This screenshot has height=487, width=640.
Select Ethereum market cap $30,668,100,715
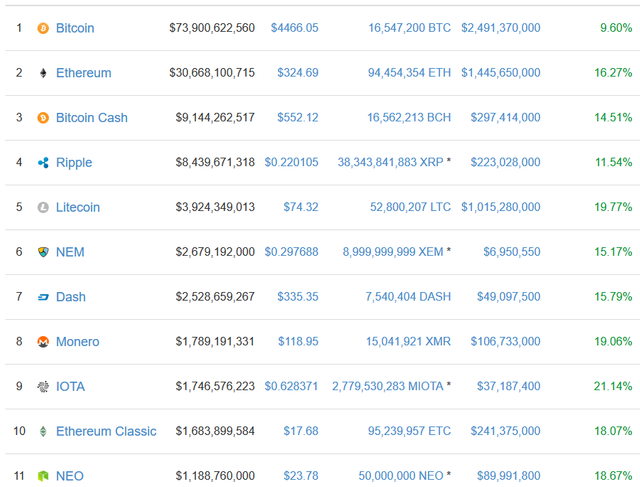pyautogui.click(x=212, y=73)
